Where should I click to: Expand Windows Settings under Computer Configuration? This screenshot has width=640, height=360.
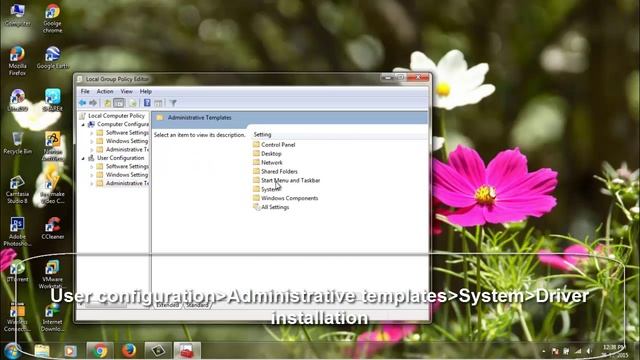pos(92,141)
